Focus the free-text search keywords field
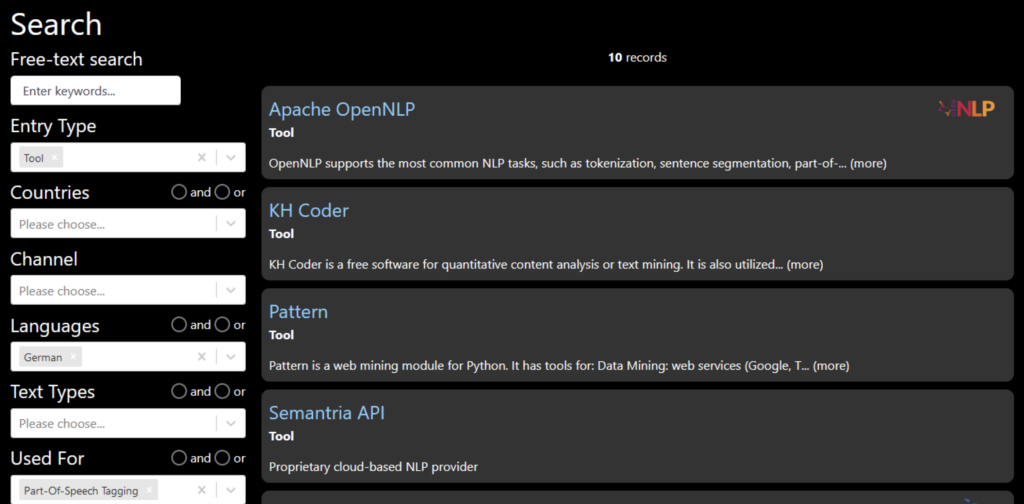Image resolution: width=1024 pixels, height=504 pixels. click(x=95, y=91)
